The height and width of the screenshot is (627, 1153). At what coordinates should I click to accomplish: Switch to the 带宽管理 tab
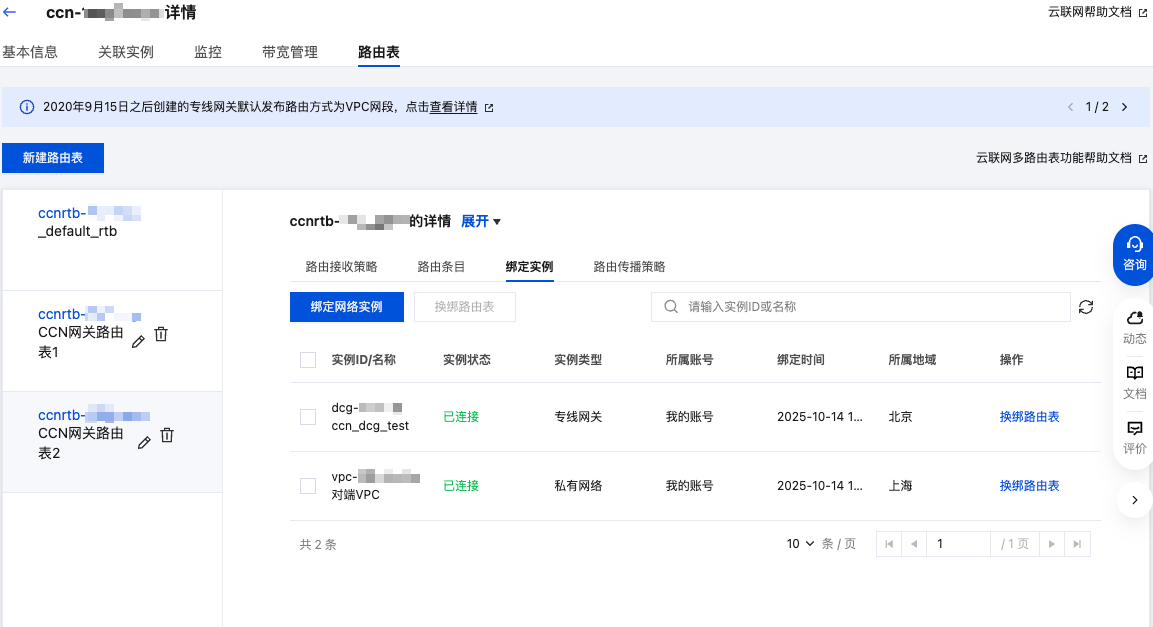coord(289,52)
